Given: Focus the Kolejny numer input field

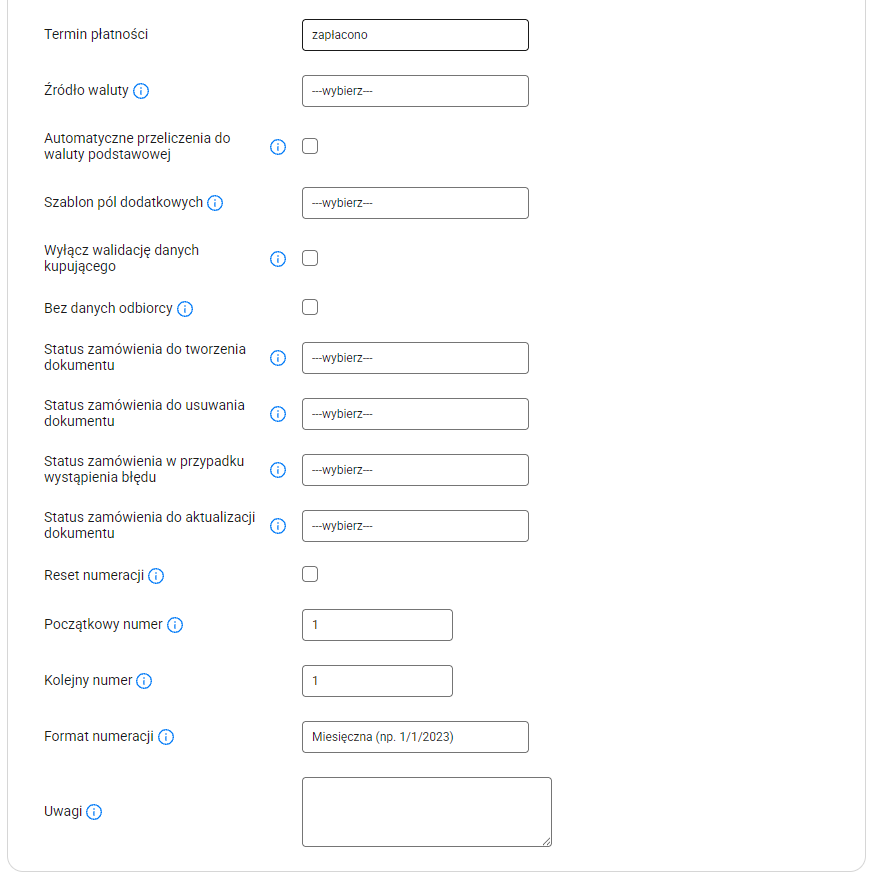Looking at the screenshot, I should tap(377, 681).
